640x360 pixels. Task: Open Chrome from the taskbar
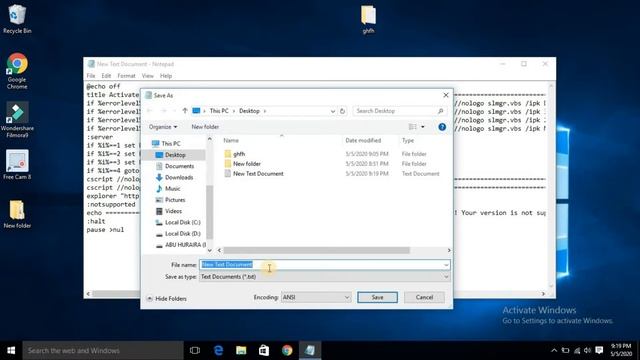tap(287, 350)
